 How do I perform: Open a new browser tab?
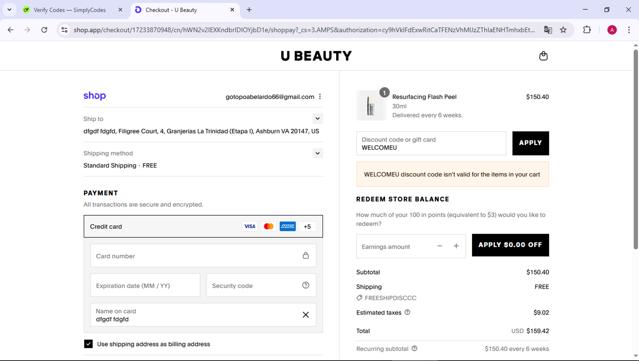(249, 10)
